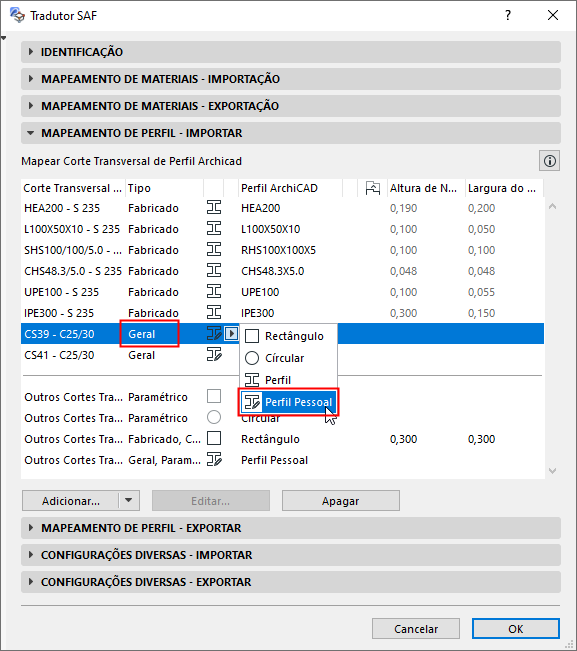This screenshot has width=577, height=651.
Task: Click the info button beside Mapear Corte Transversal
Action: [x=550, y=161]
